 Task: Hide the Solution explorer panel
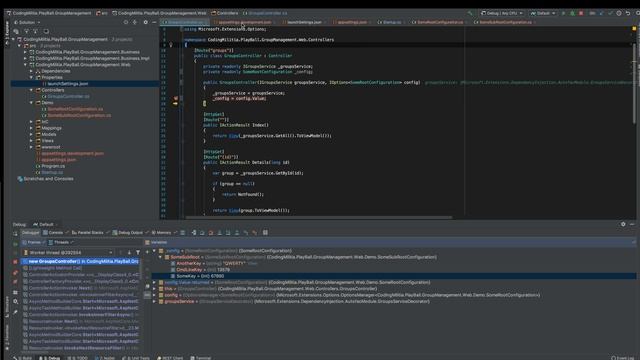coord(154,22)
